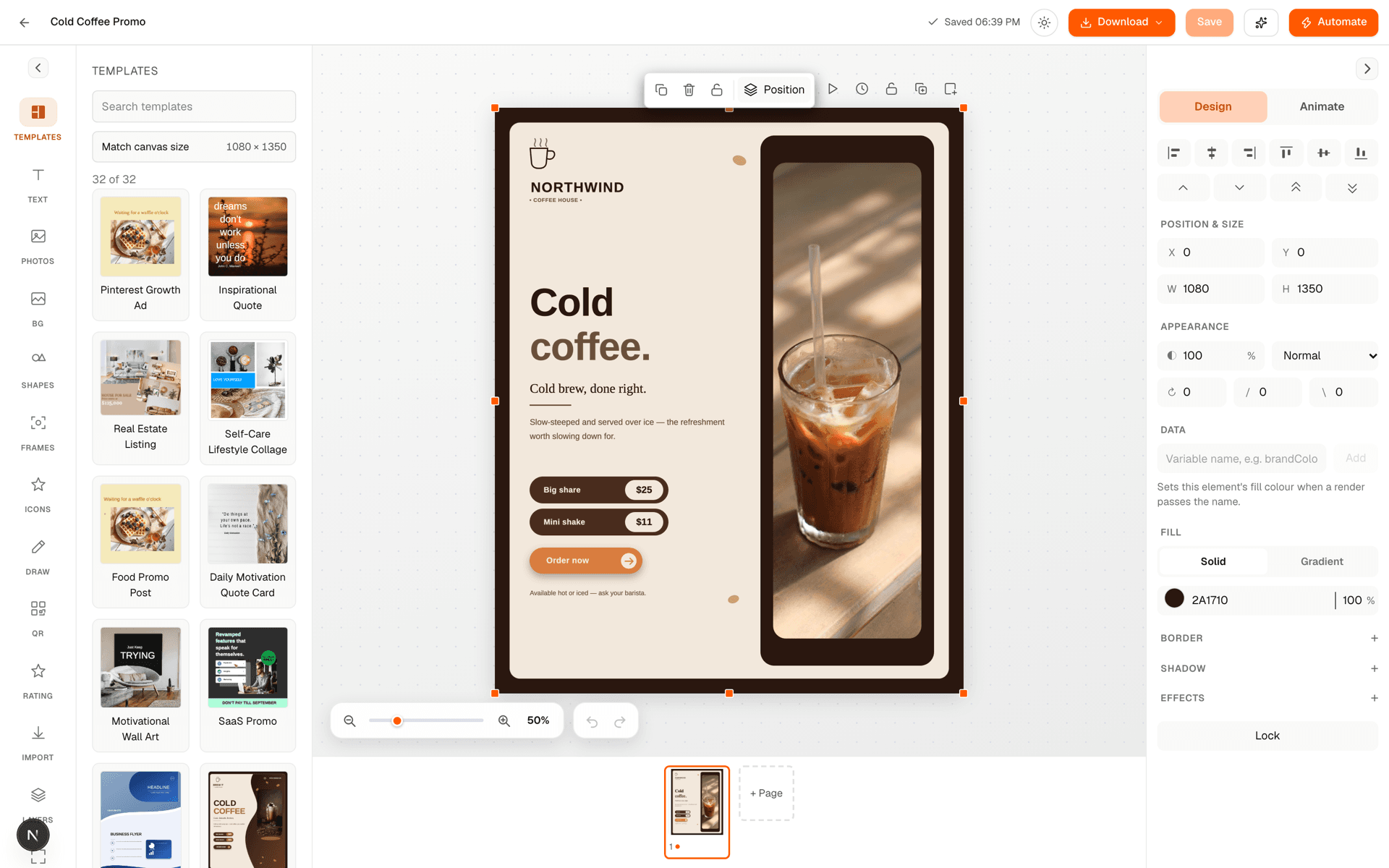The height and width of the screenshot is (868, 1389).
Task: Expand the Shadow section
Action: [x=1374, y=668]
